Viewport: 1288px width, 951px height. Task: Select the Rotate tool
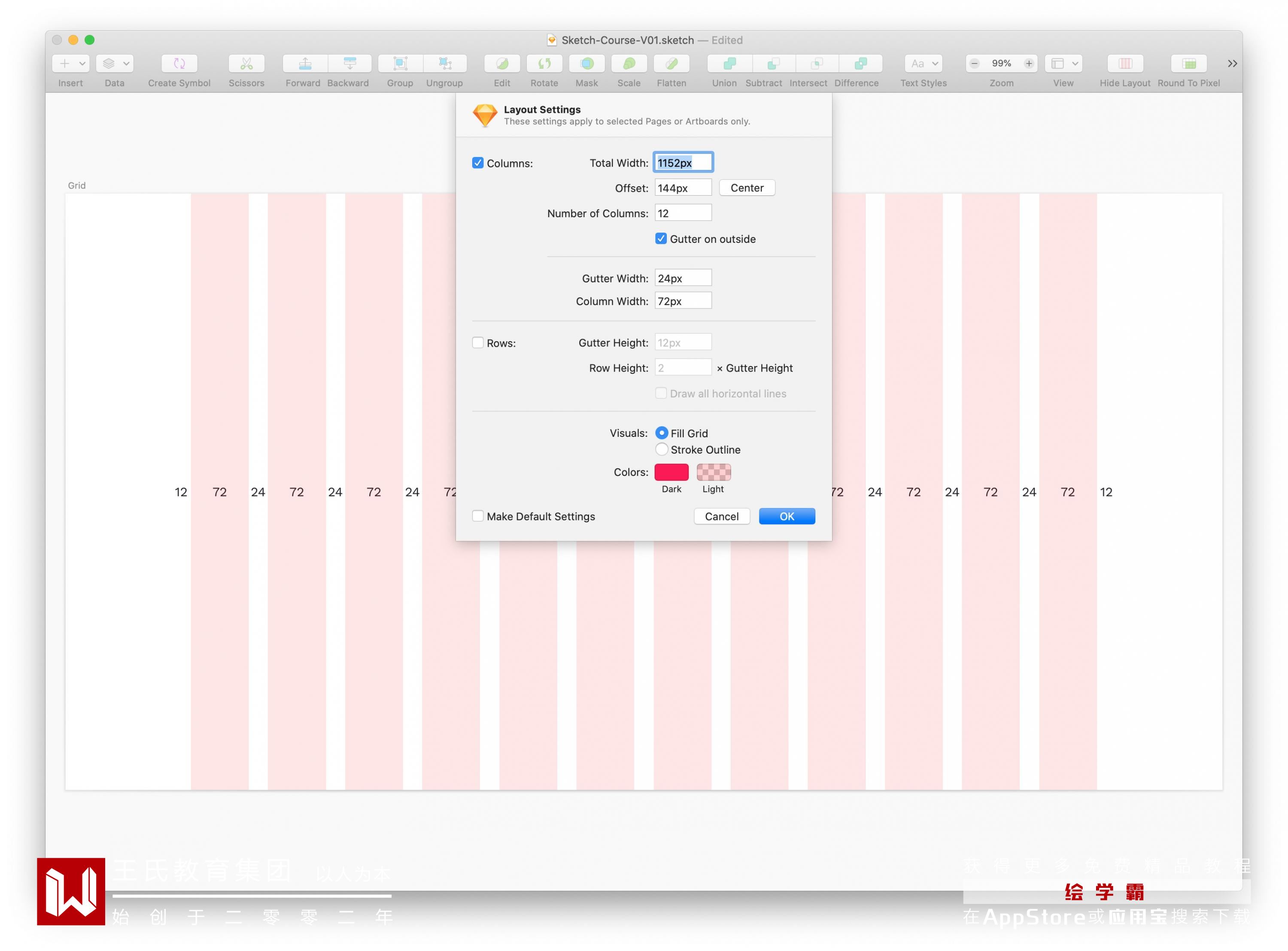coord(544,64)
